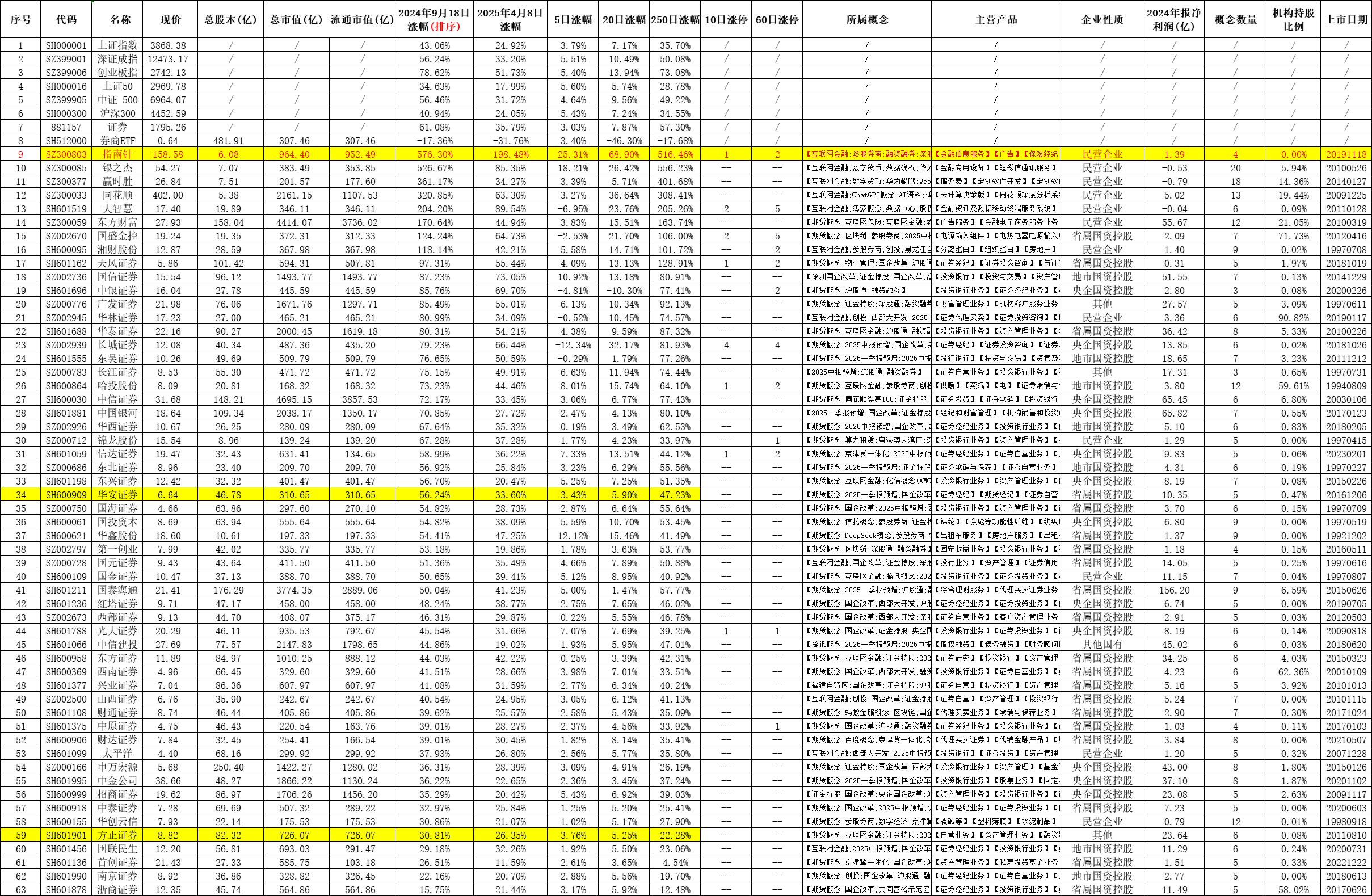
Task: Click the 概念数量 column header
Action: point(1235,19)
